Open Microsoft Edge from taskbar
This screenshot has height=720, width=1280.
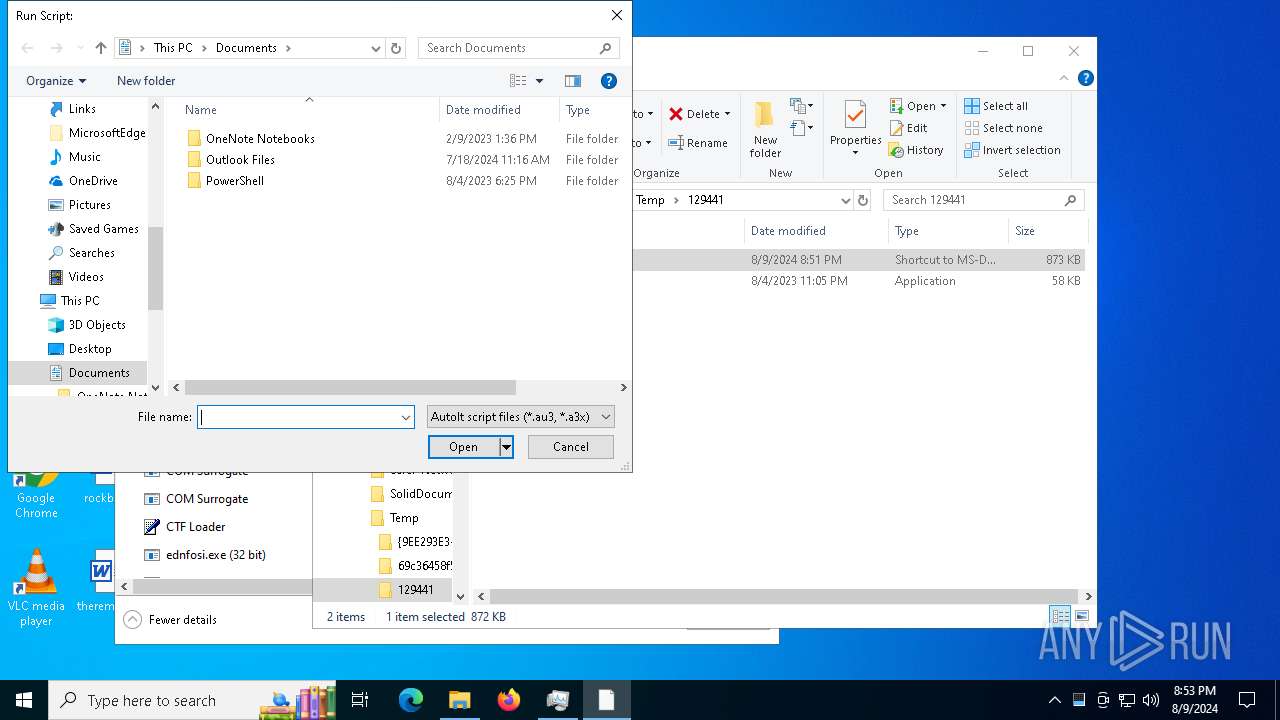point(411,700)
